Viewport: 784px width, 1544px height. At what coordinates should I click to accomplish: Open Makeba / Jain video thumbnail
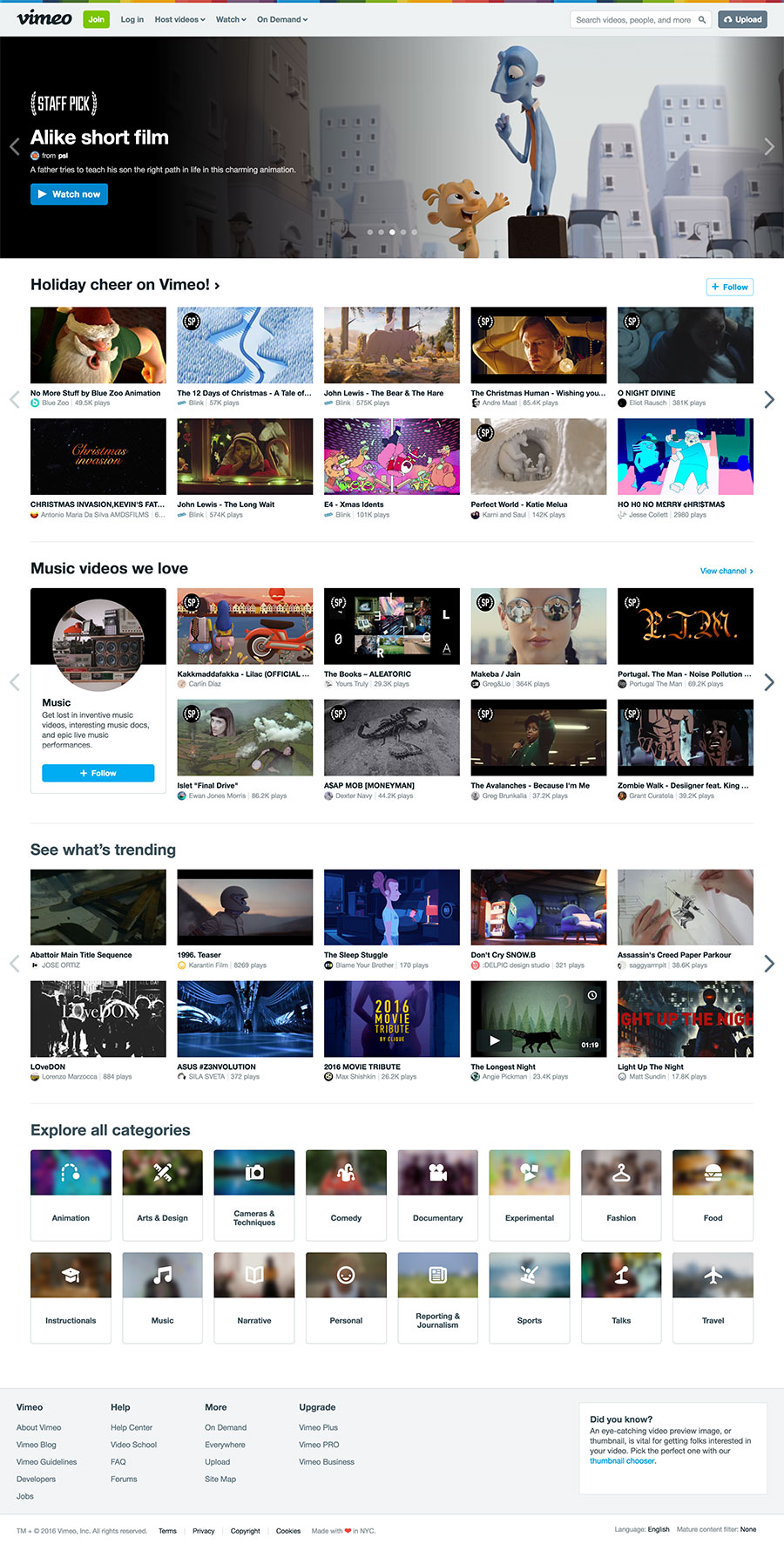(x=539, y=626)
